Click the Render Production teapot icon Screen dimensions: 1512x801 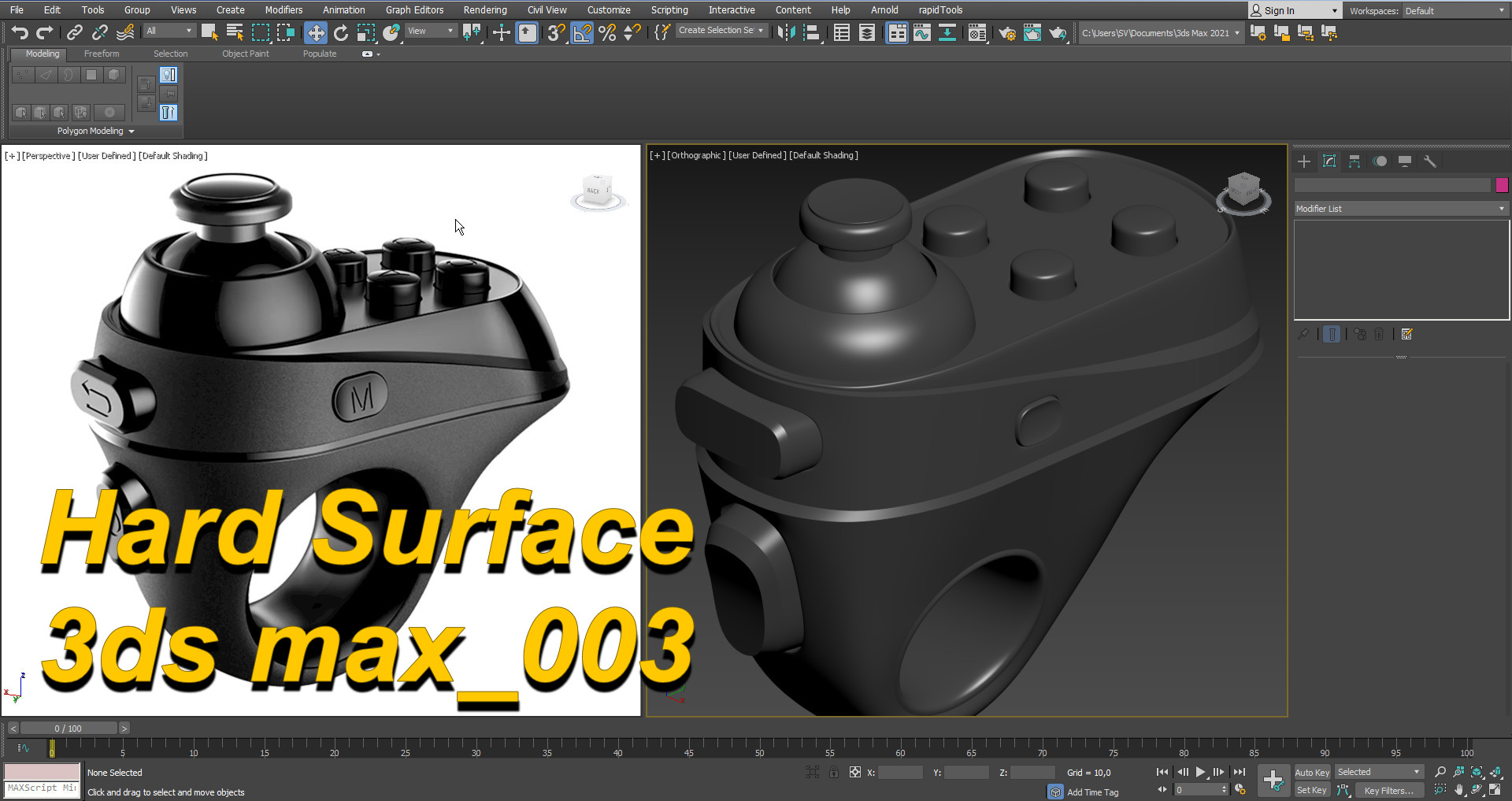pos(1058,32)
